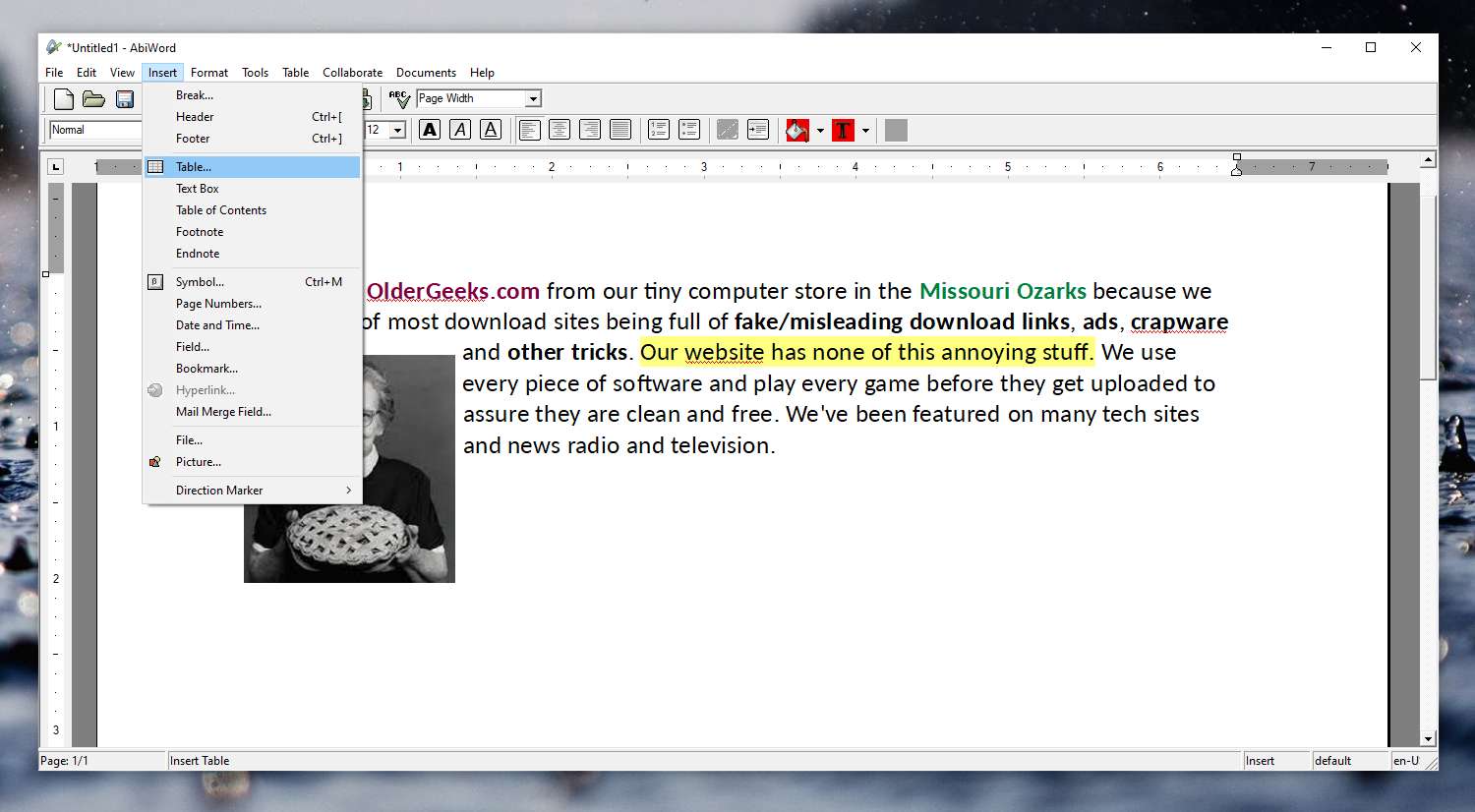Insert a Text Box
The height and width of the screenshot is (812, 1475).
[253, 189]
